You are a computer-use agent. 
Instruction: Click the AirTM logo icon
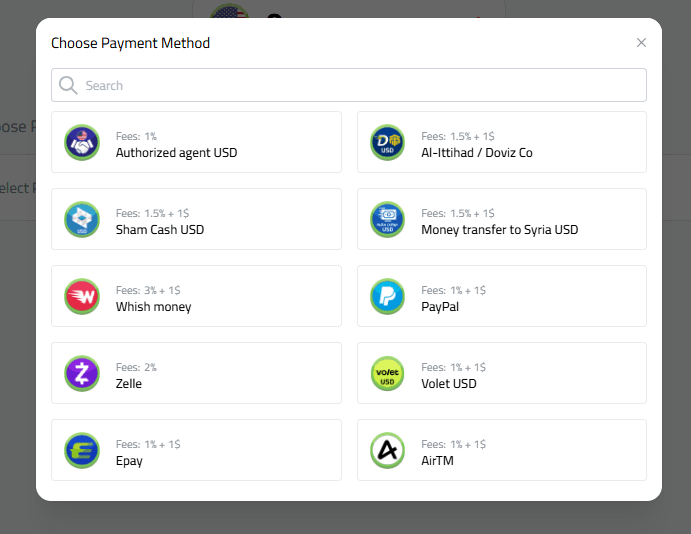tap(387, 450)
